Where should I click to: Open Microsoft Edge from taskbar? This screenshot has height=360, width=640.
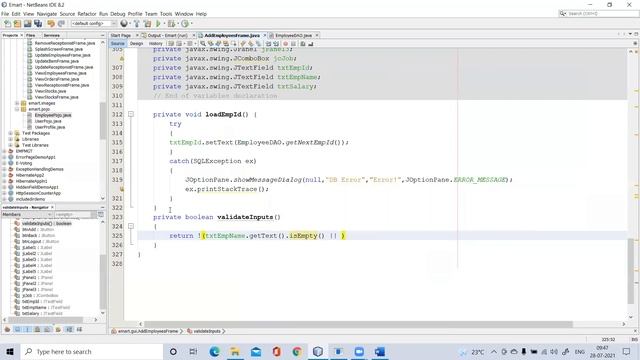tap(214, 351)
